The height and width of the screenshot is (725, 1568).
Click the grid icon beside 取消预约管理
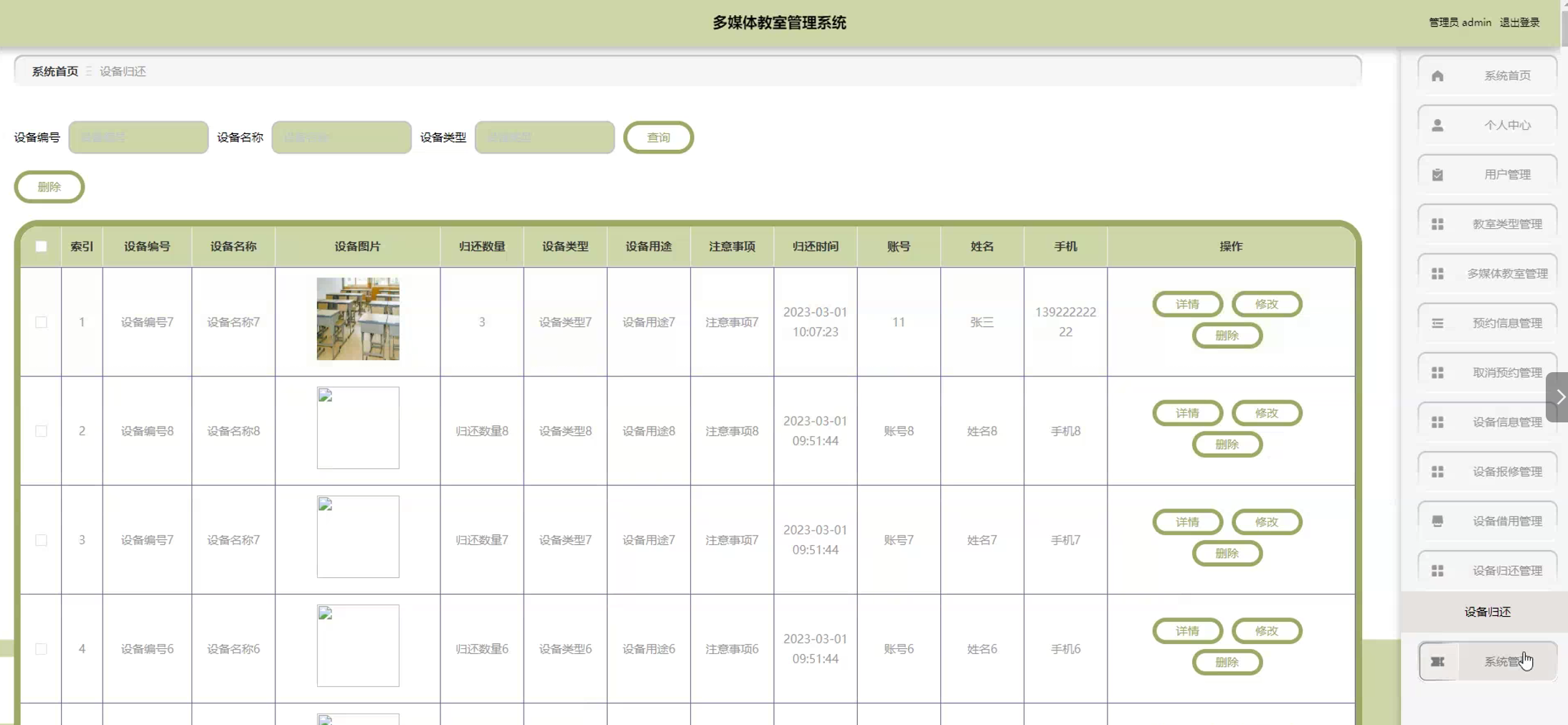[1437, 373]
